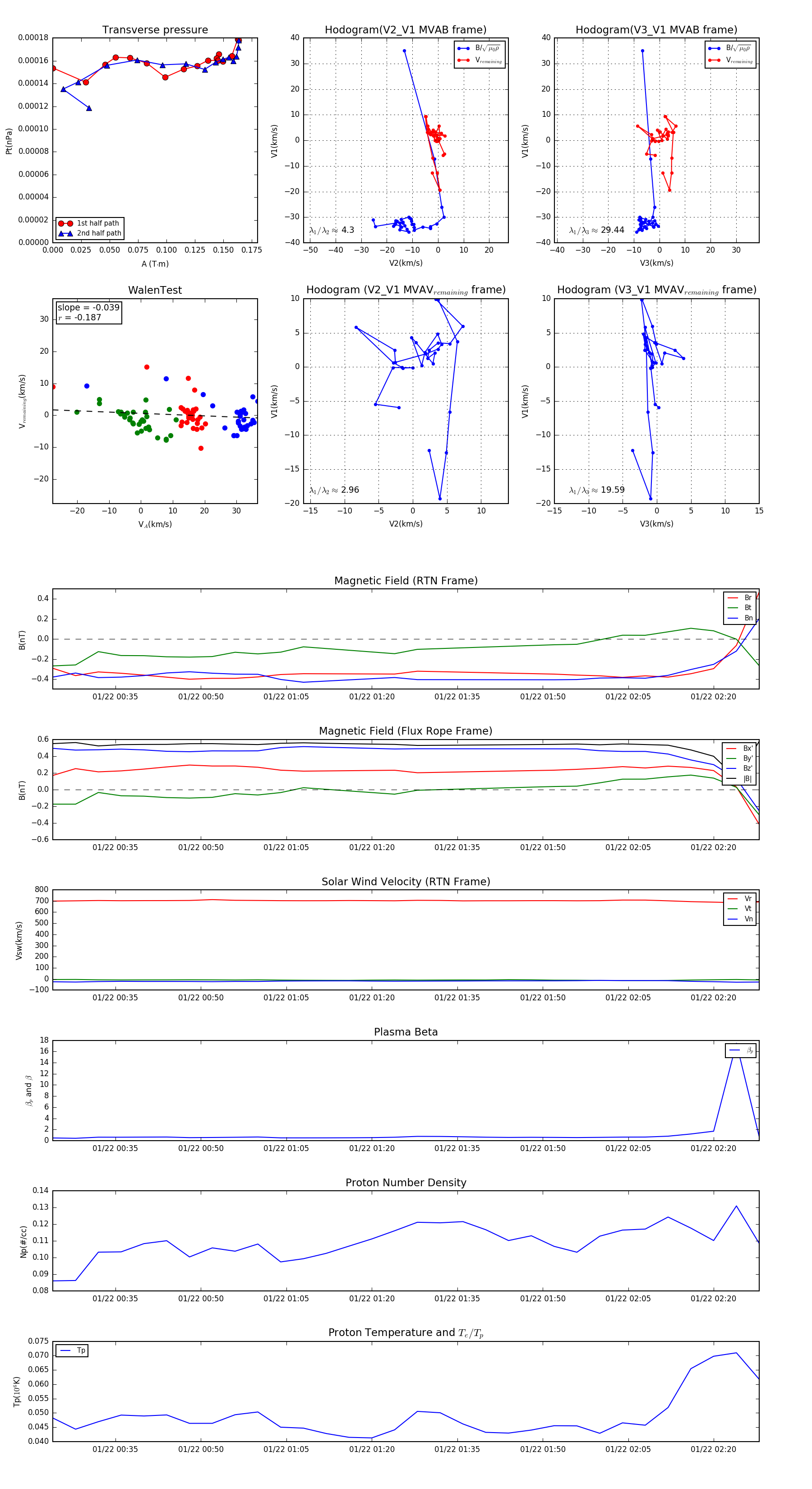The image size is (812, 1489).
Task: Click the "A (T·m)" x-axis label
Action: 155,264
